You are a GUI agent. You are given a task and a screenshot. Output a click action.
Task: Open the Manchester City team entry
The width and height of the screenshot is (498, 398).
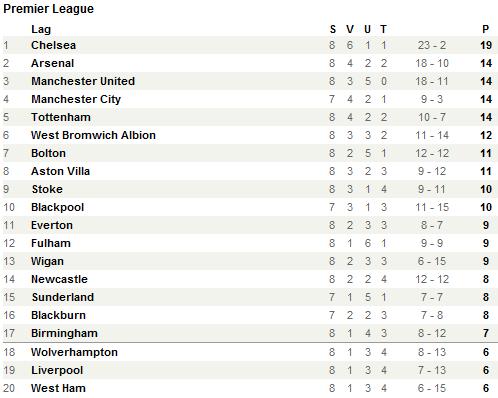(x=76, y=99)
